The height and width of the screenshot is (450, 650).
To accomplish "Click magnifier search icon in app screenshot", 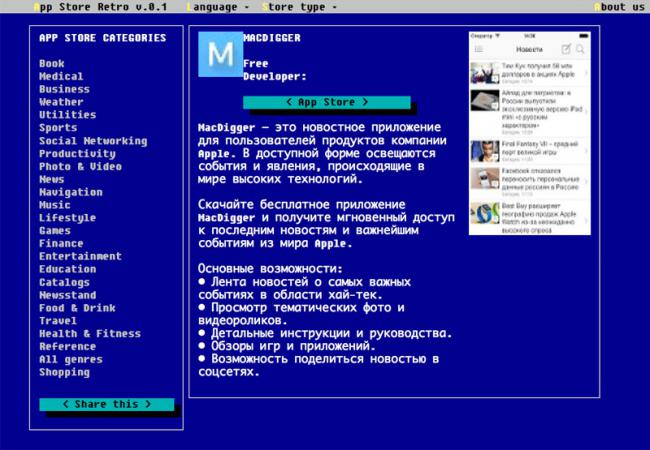I will pos(578,49).
